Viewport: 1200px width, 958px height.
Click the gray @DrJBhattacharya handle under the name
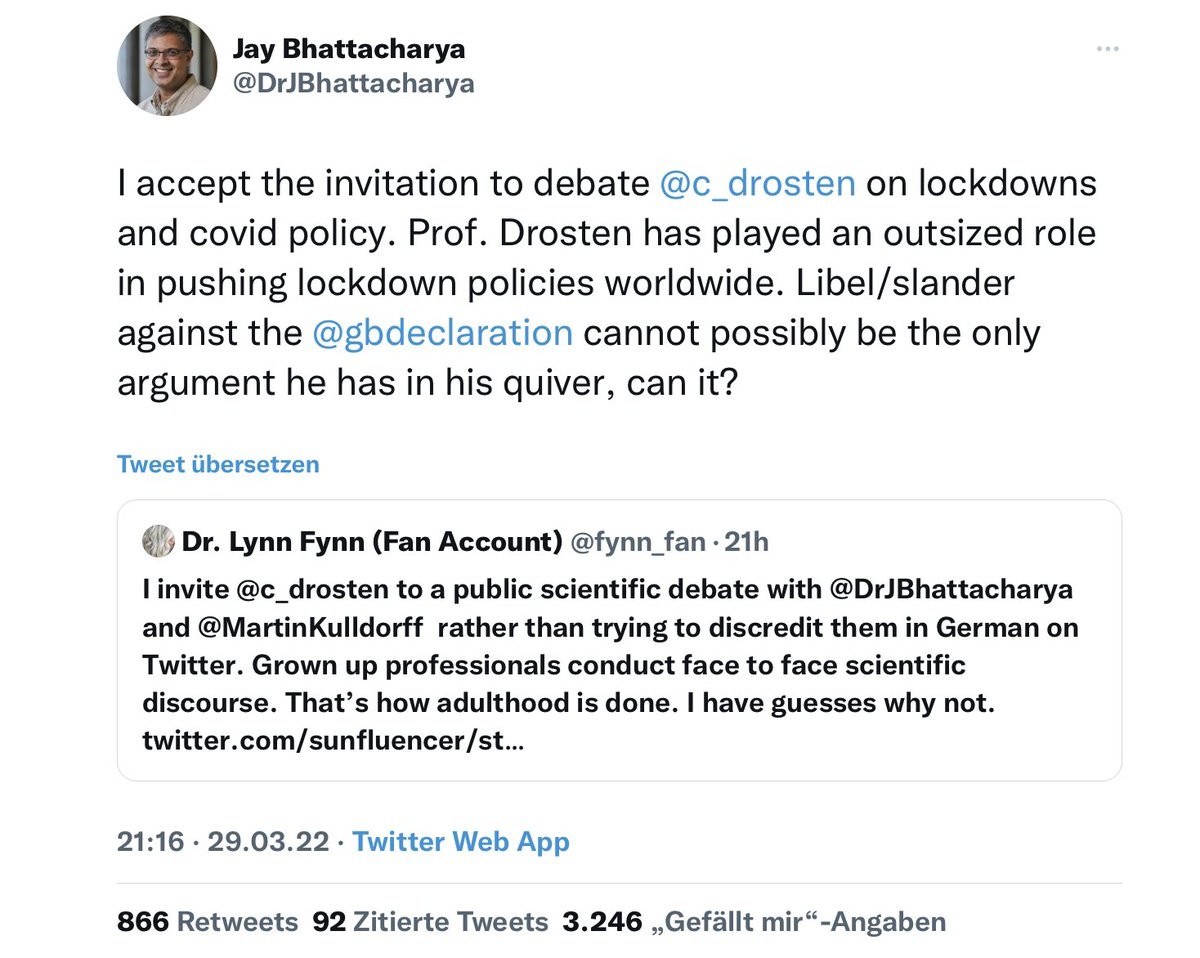[x=353, y=85]
